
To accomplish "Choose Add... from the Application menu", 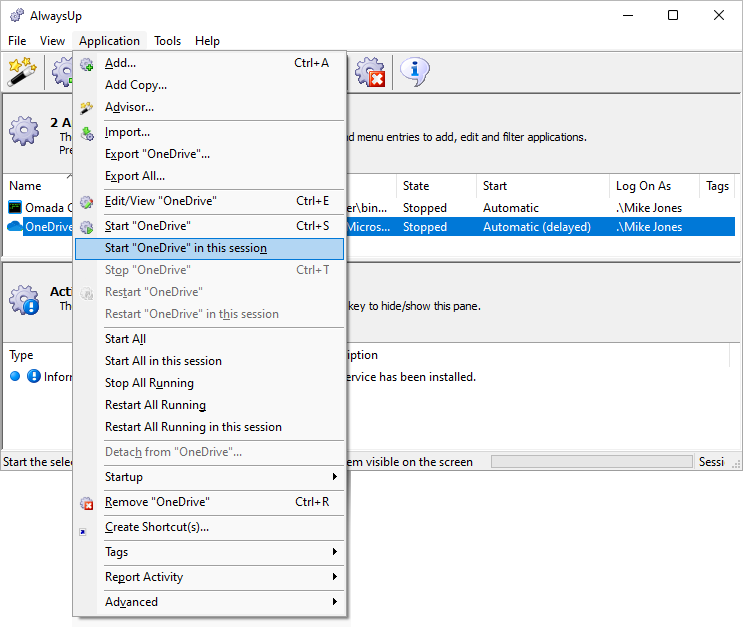I will point(209,63).
